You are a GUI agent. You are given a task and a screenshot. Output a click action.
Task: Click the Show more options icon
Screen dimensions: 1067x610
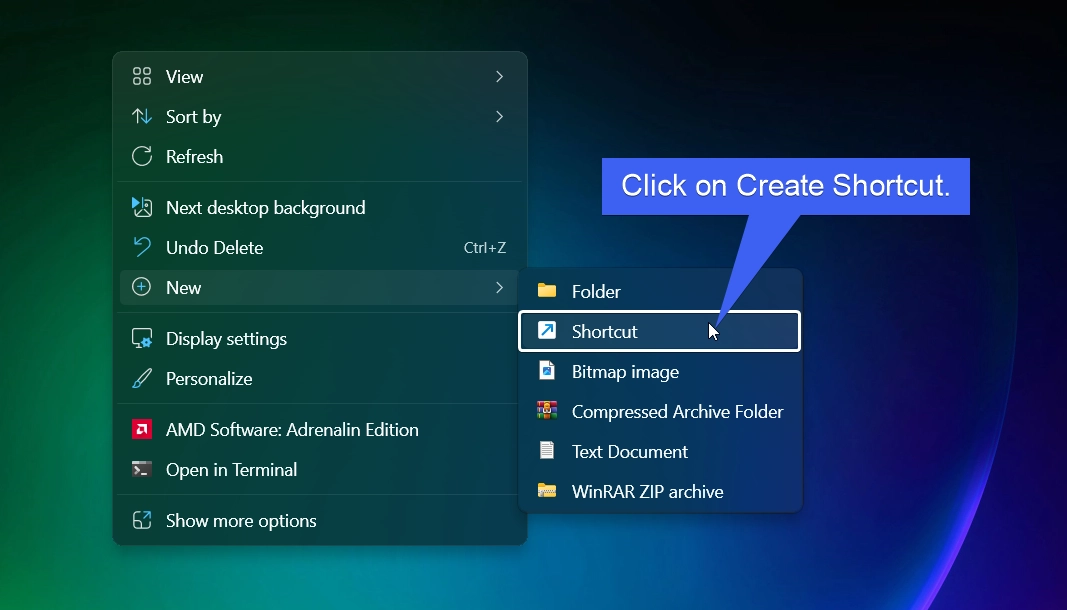tap(142, 520)
